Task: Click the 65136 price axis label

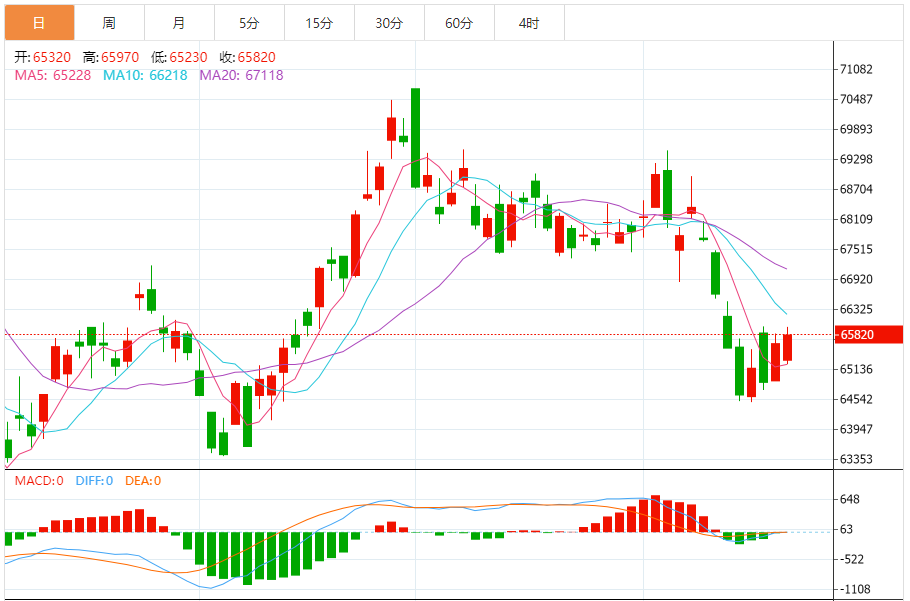Action: (857, 369)
